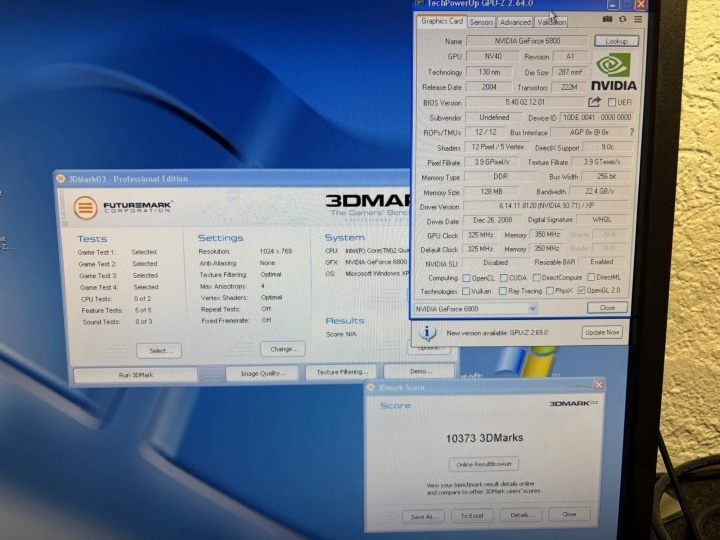Click the Technology 130 nm field
Image resolution: width=720 pixels, height=540 pixels.
tap(489, 72)
